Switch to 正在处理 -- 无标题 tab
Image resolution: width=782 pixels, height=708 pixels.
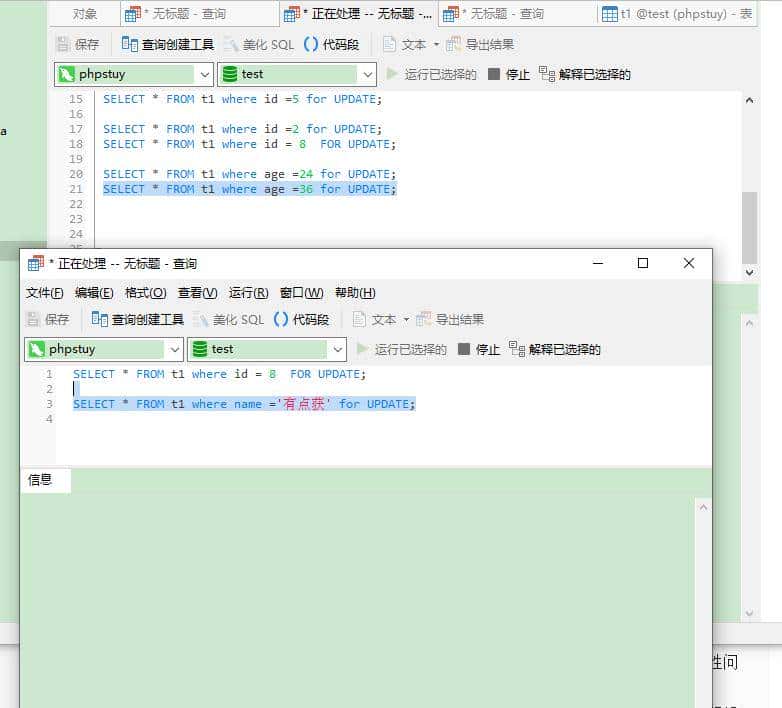pyautogui.click(x=358, y=13)
